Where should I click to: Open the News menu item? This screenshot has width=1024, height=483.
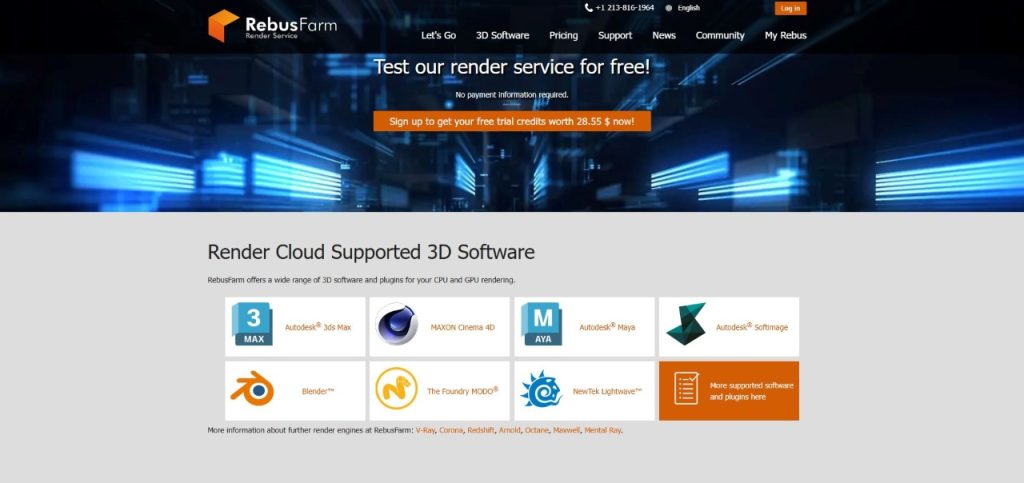[664, 36]
